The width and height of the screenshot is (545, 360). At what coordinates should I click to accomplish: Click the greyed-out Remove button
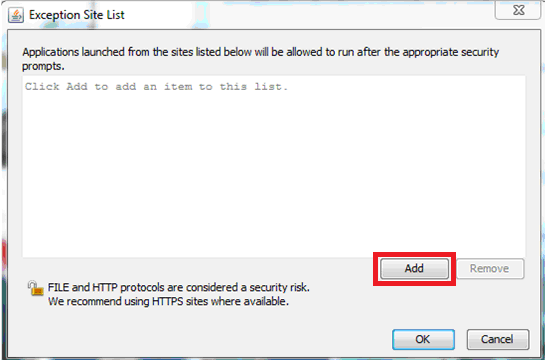(x=490, y=269)
